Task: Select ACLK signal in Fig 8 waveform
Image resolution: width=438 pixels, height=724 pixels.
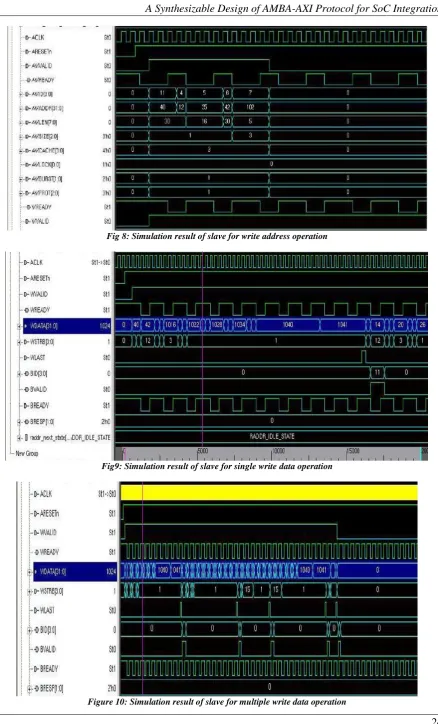Action: (38, 37)
